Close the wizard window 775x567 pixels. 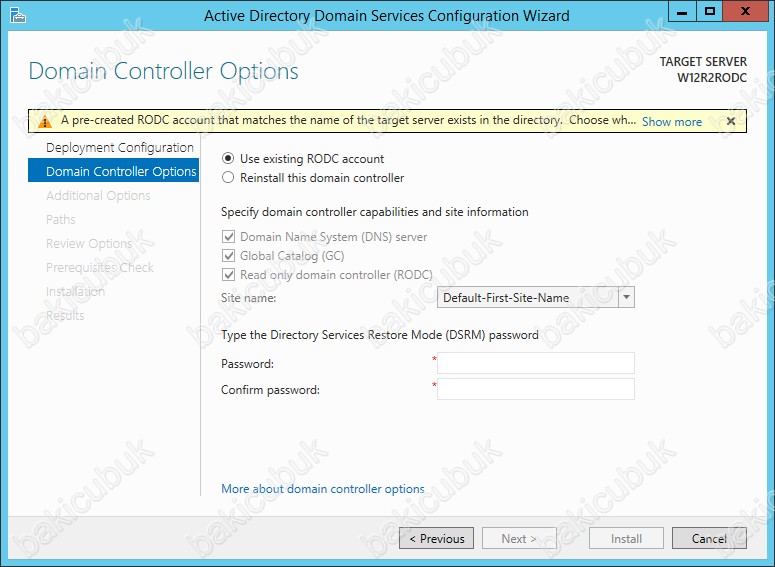pos(745,11)
